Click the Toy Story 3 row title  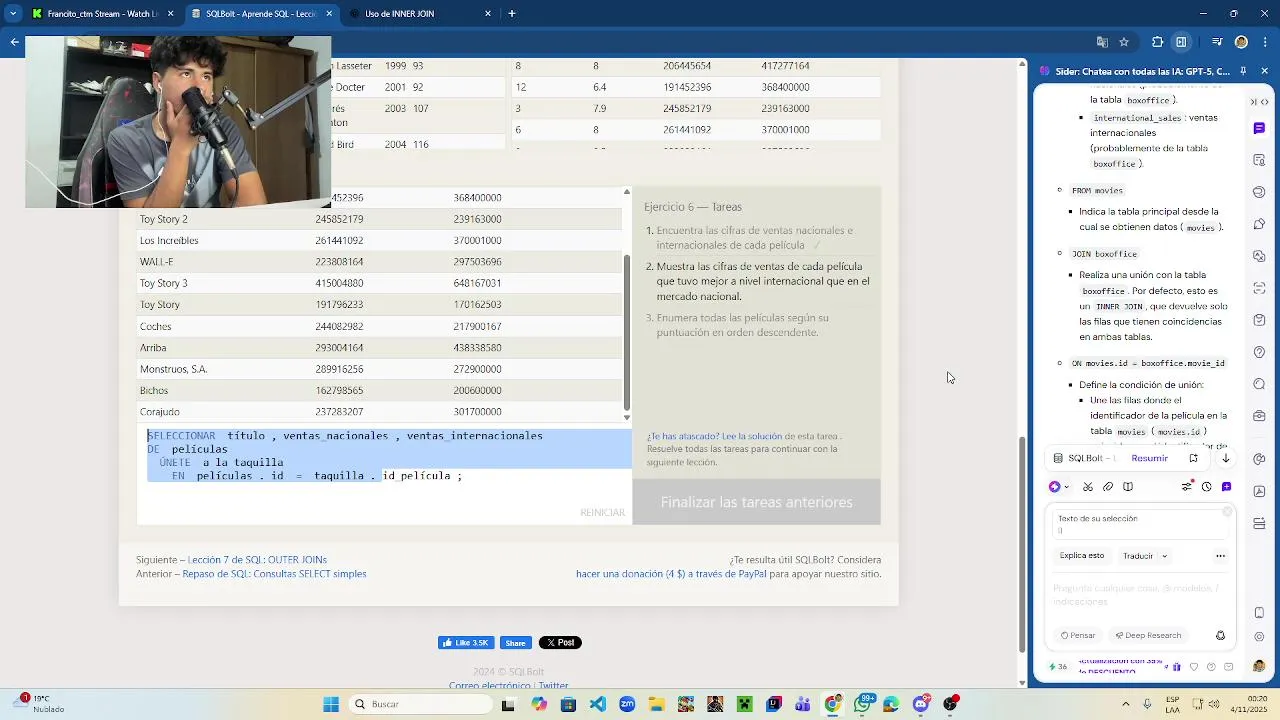coord(163,283)
